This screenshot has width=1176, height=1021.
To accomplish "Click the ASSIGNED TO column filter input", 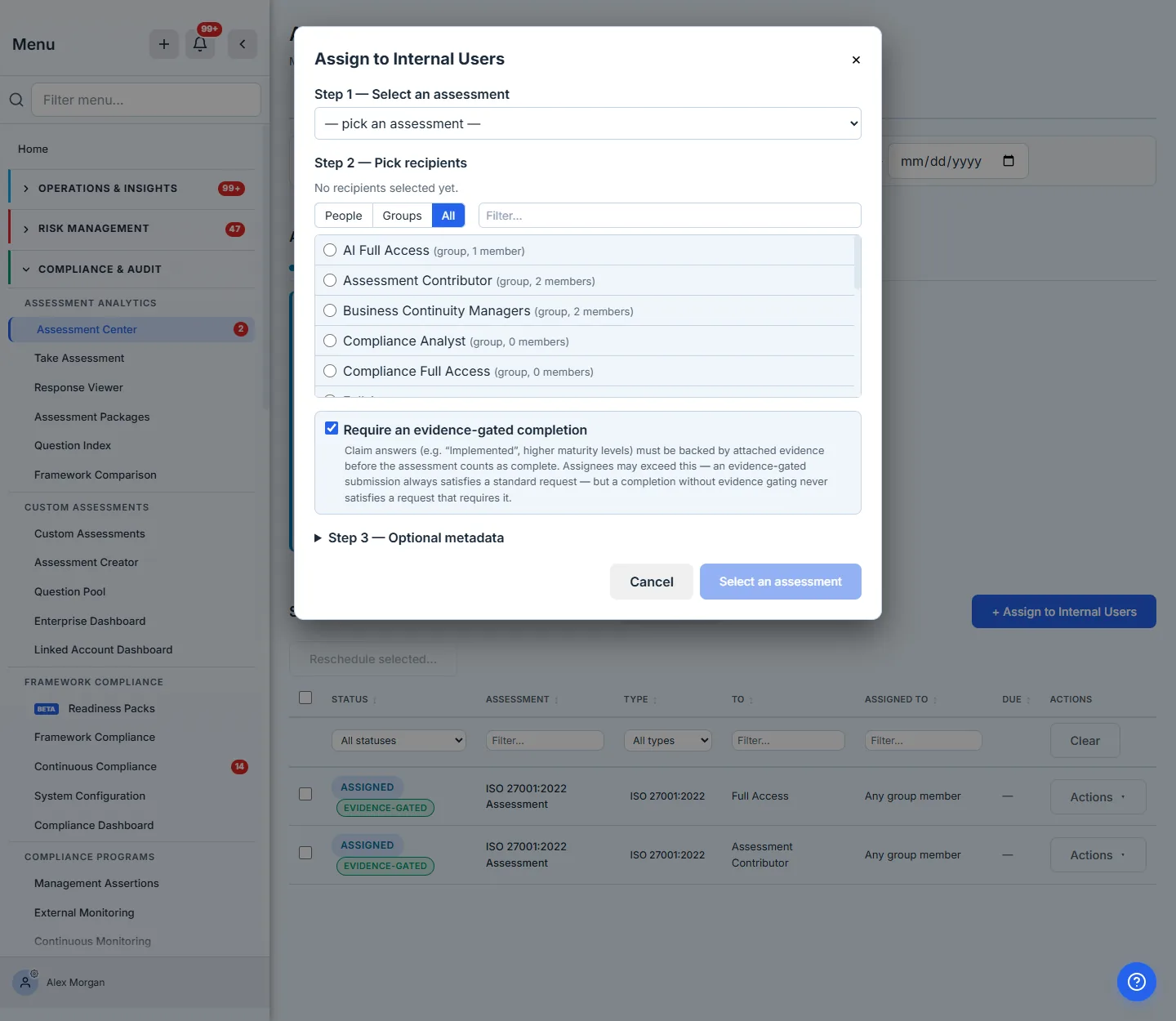I will tap(923, 741).
